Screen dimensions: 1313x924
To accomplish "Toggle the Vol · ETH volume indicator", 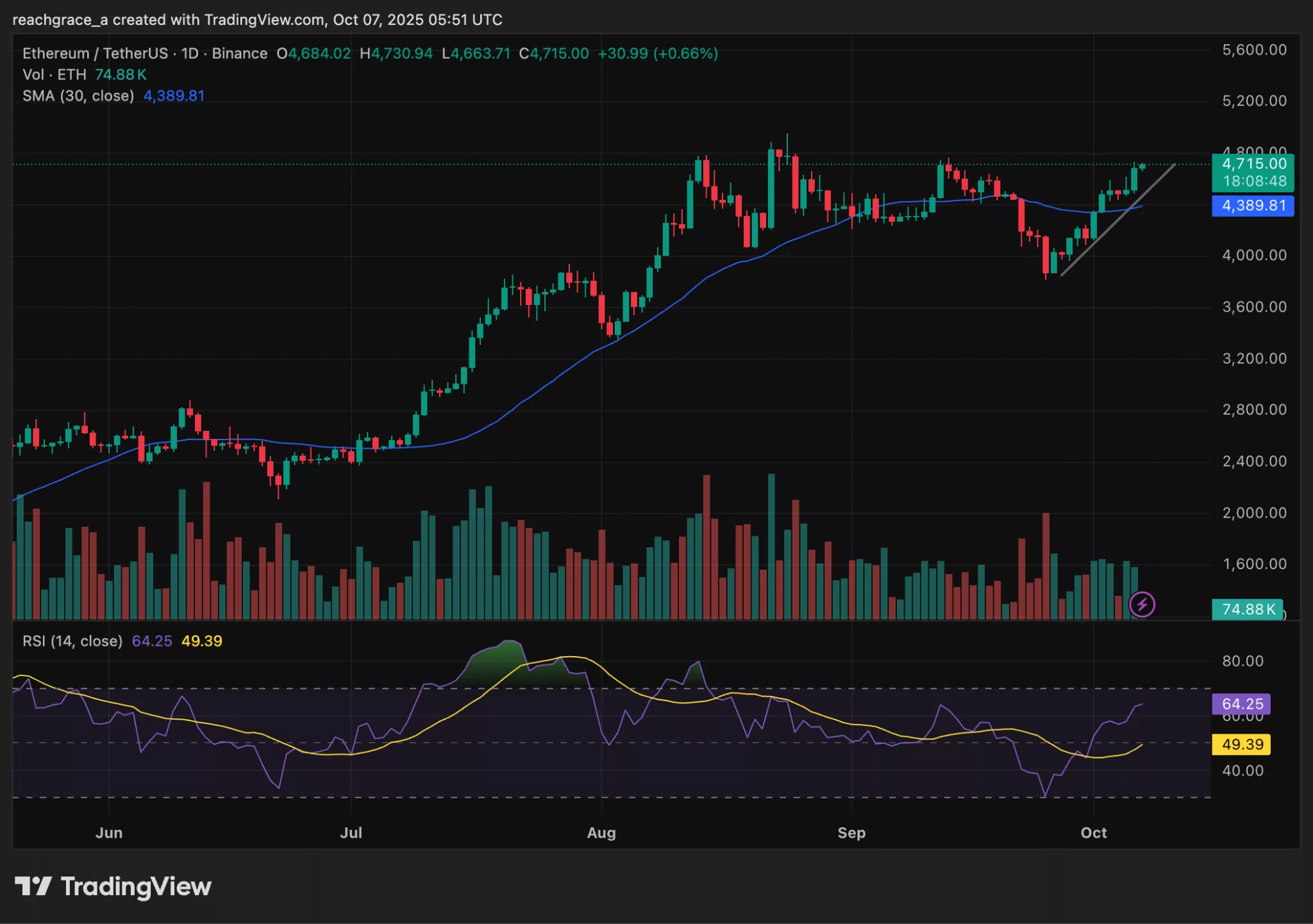I will [x=54, y=75].
